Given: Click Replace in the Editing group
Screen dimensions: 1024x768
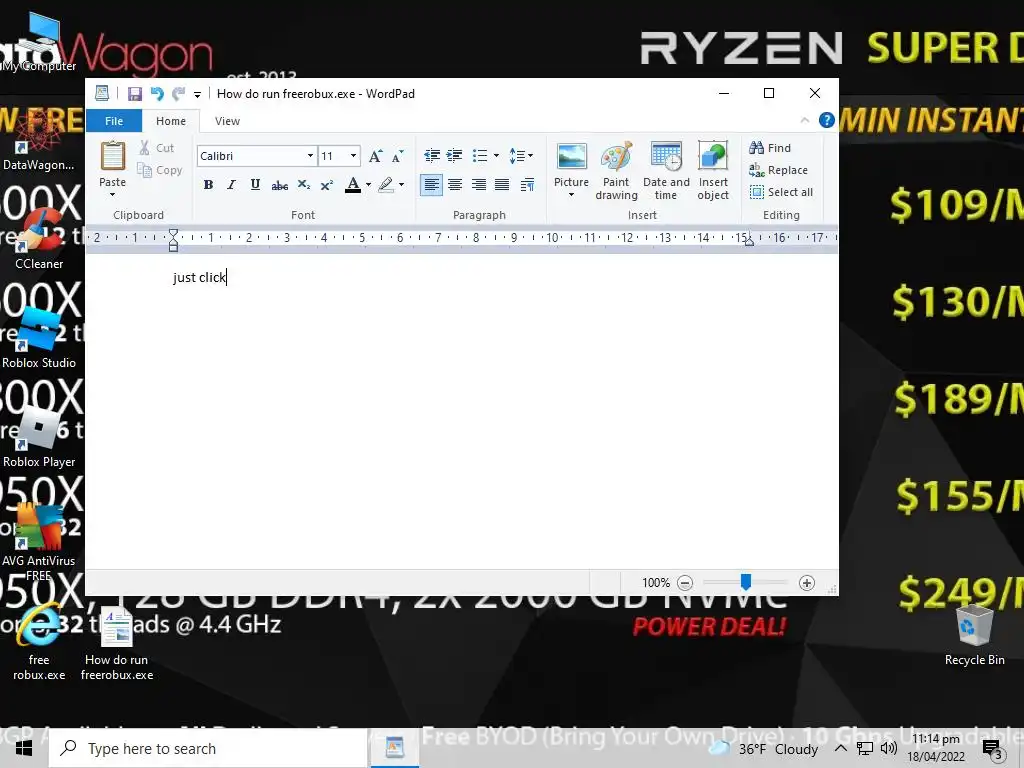Looking at the screenshot, I should pos(778,170).
